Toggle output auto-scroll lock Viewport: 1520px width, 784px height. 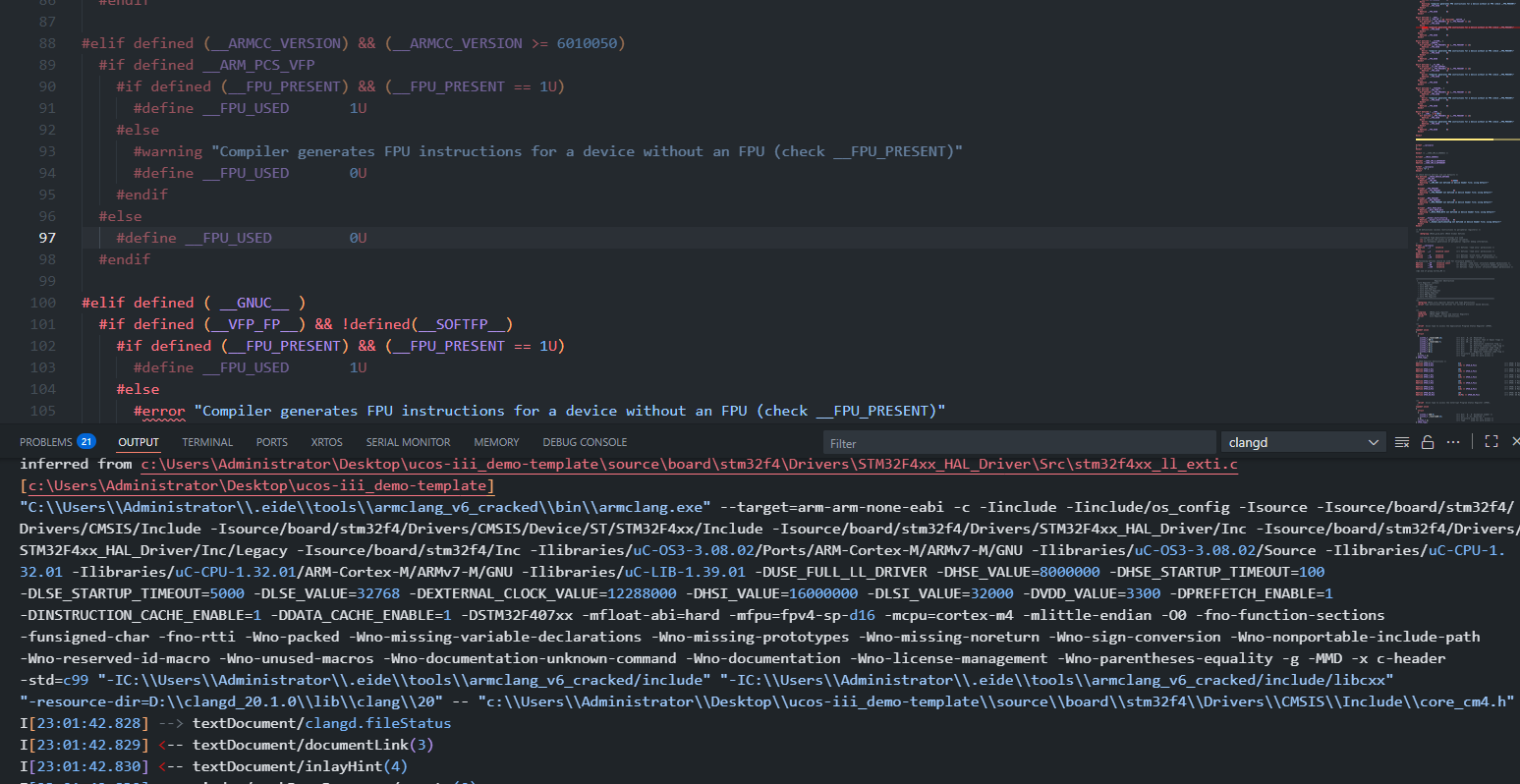click(1428, 442)
